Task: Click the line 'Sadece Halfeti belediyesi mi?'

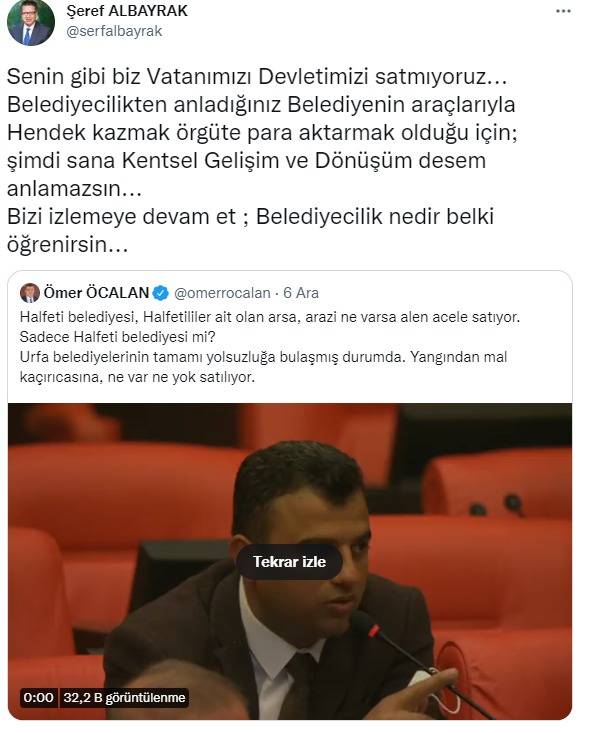Action: 118,337
